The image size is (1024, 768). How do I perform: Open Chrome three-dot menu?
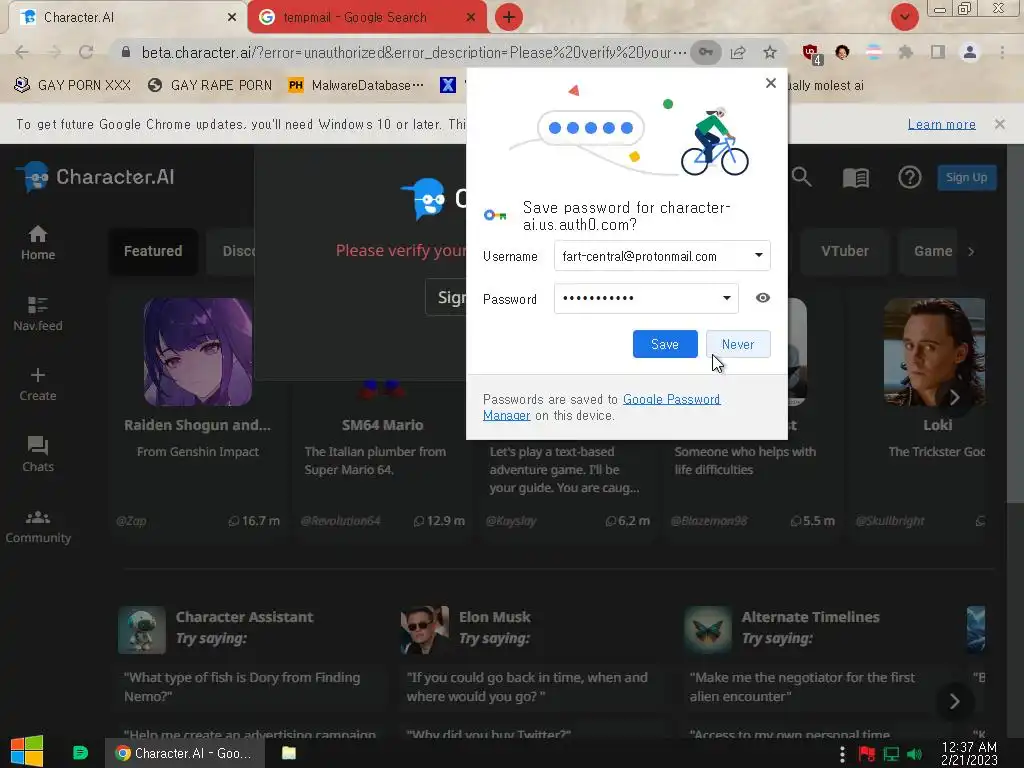(x=1002, y=52)
